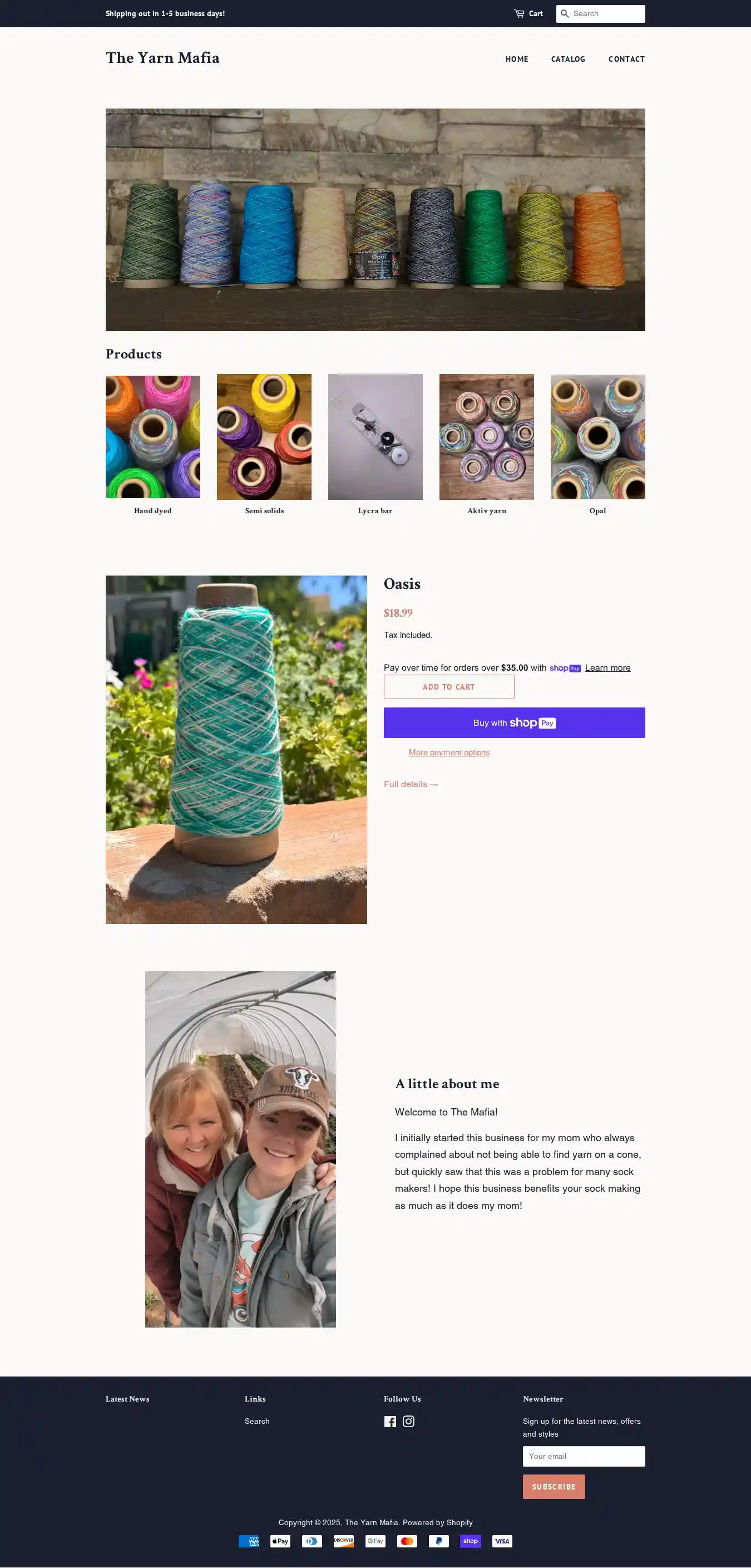Open the Lycra bar product thumbnail
751x1568 pixels.
pos(375,436)
